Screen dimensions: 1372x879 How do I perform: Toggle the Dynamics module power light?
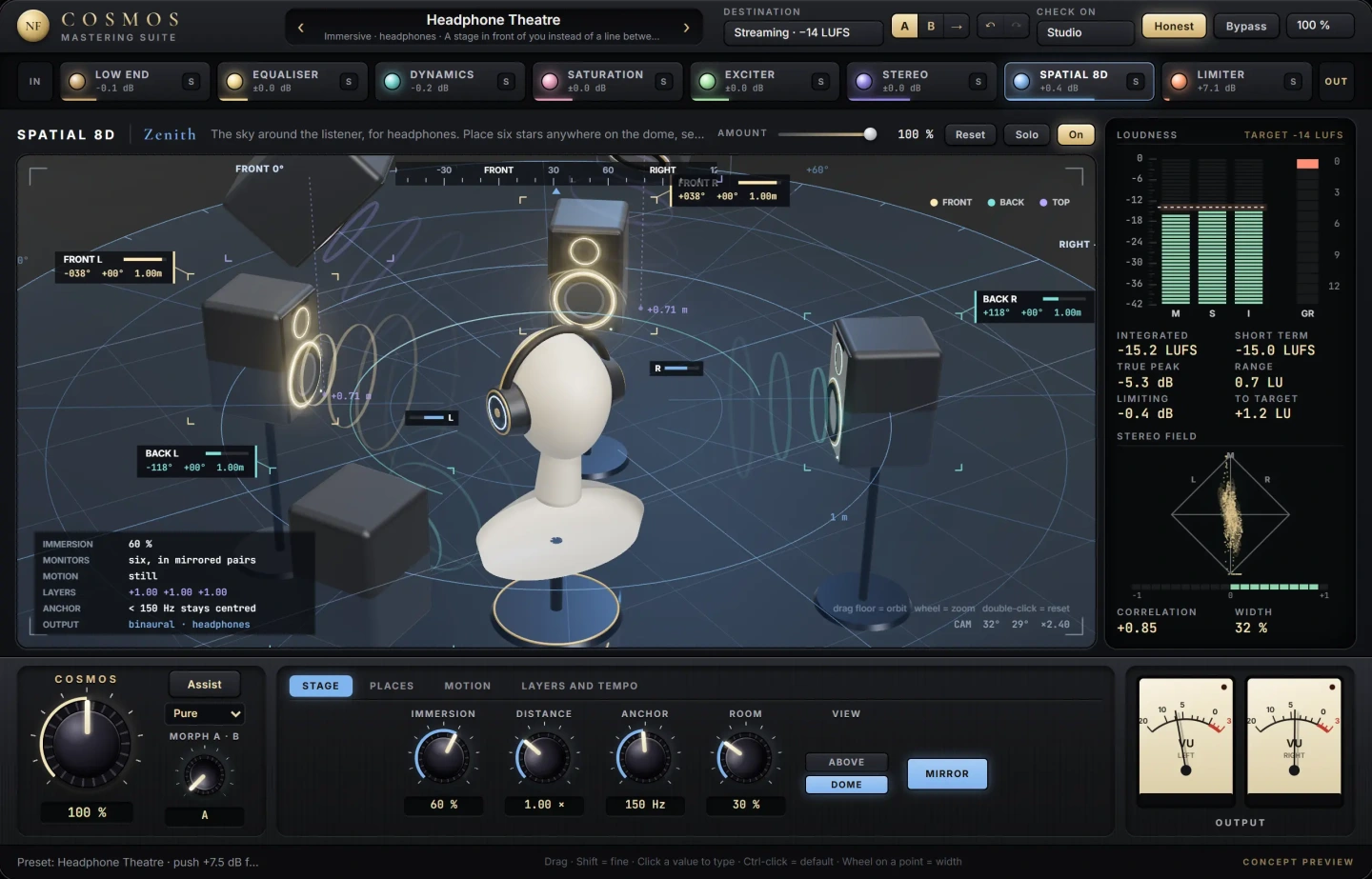[392, 82]
